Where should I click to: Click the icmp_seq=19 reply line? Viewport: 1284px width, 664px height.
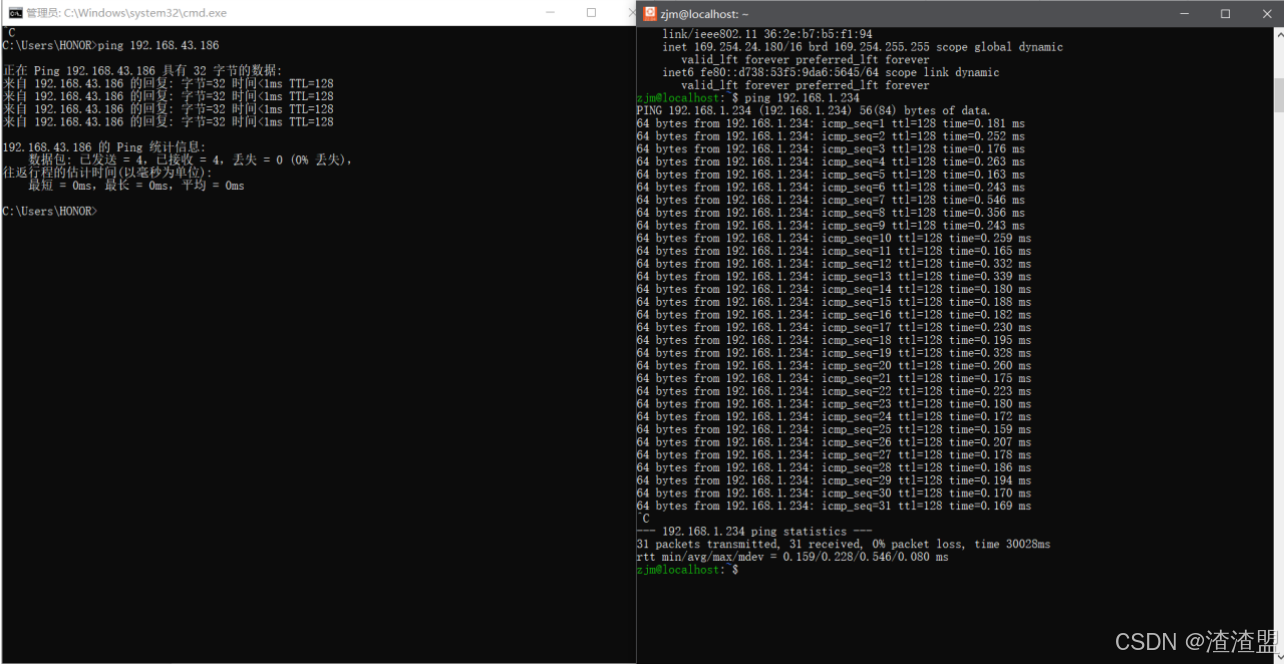pyautogui.click(x=833, y=353)
